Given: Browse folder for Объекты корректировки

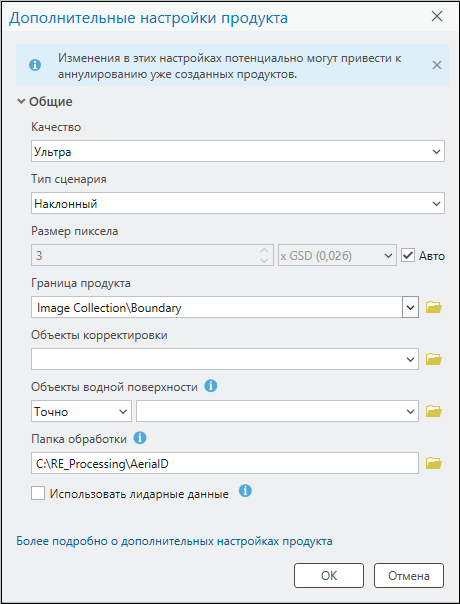Looking at the screenshot, I should click(x=433, y=359).
